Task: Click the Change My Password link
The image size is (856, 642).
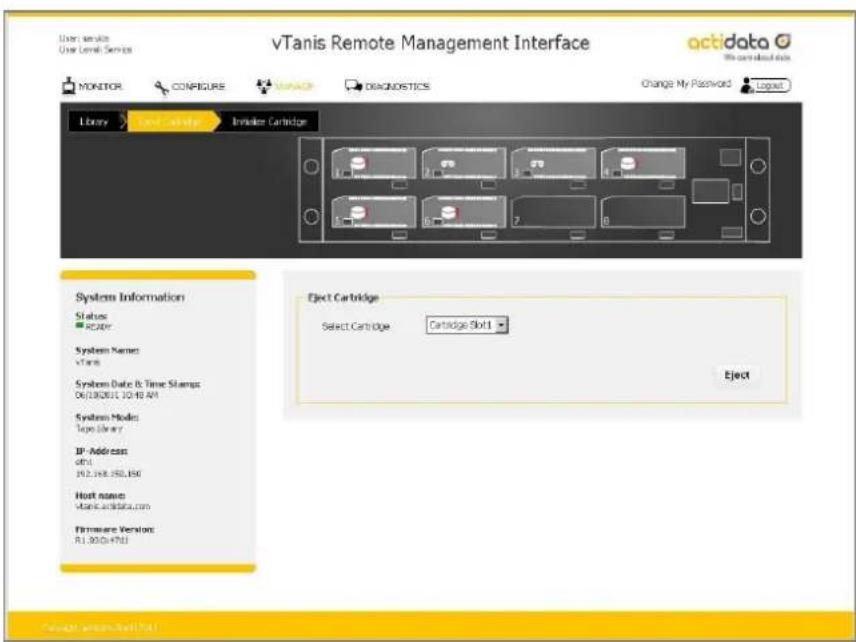Action: point(686,84)
